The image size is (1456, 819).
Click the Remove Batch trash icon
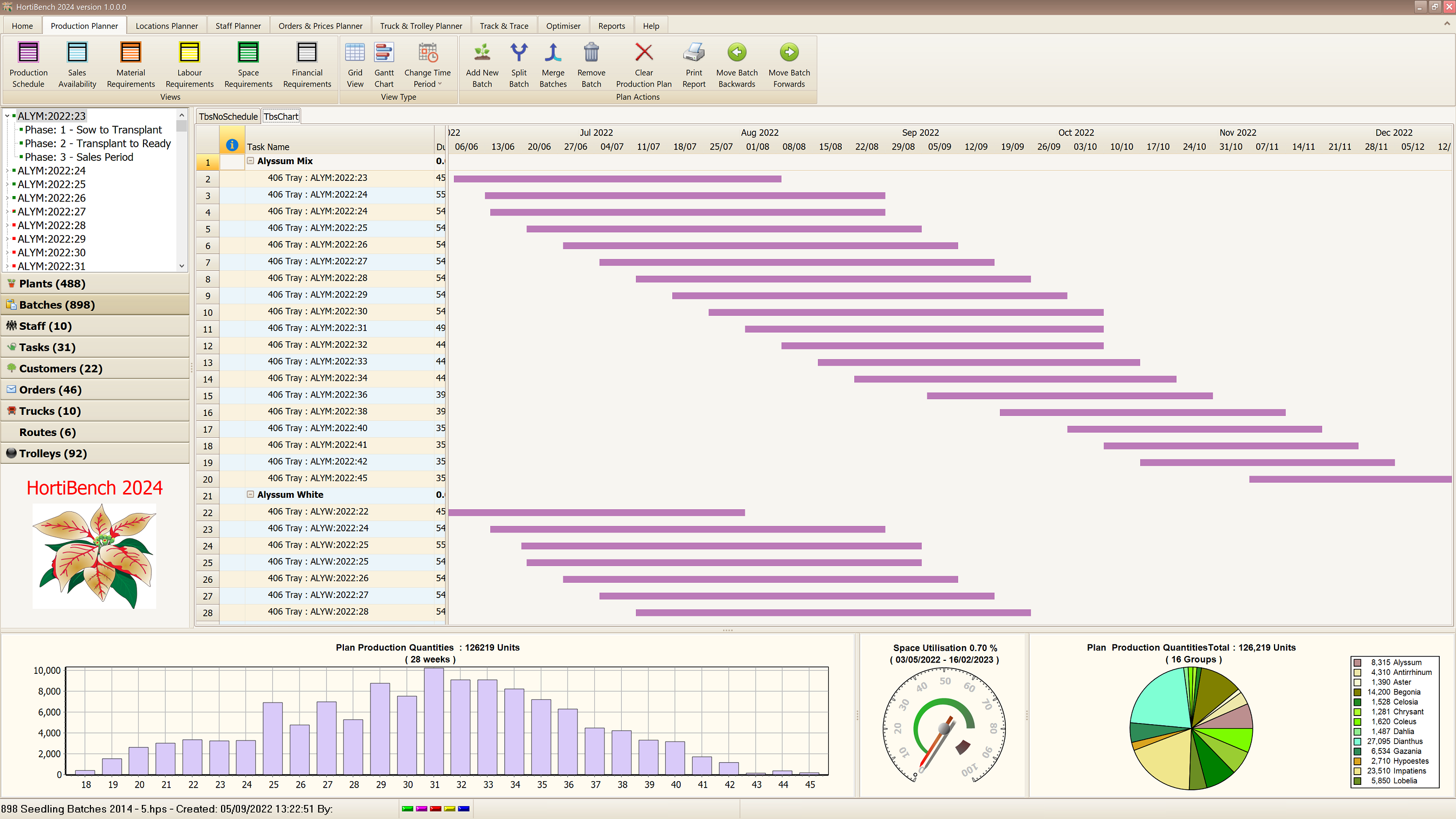[590, 53]
